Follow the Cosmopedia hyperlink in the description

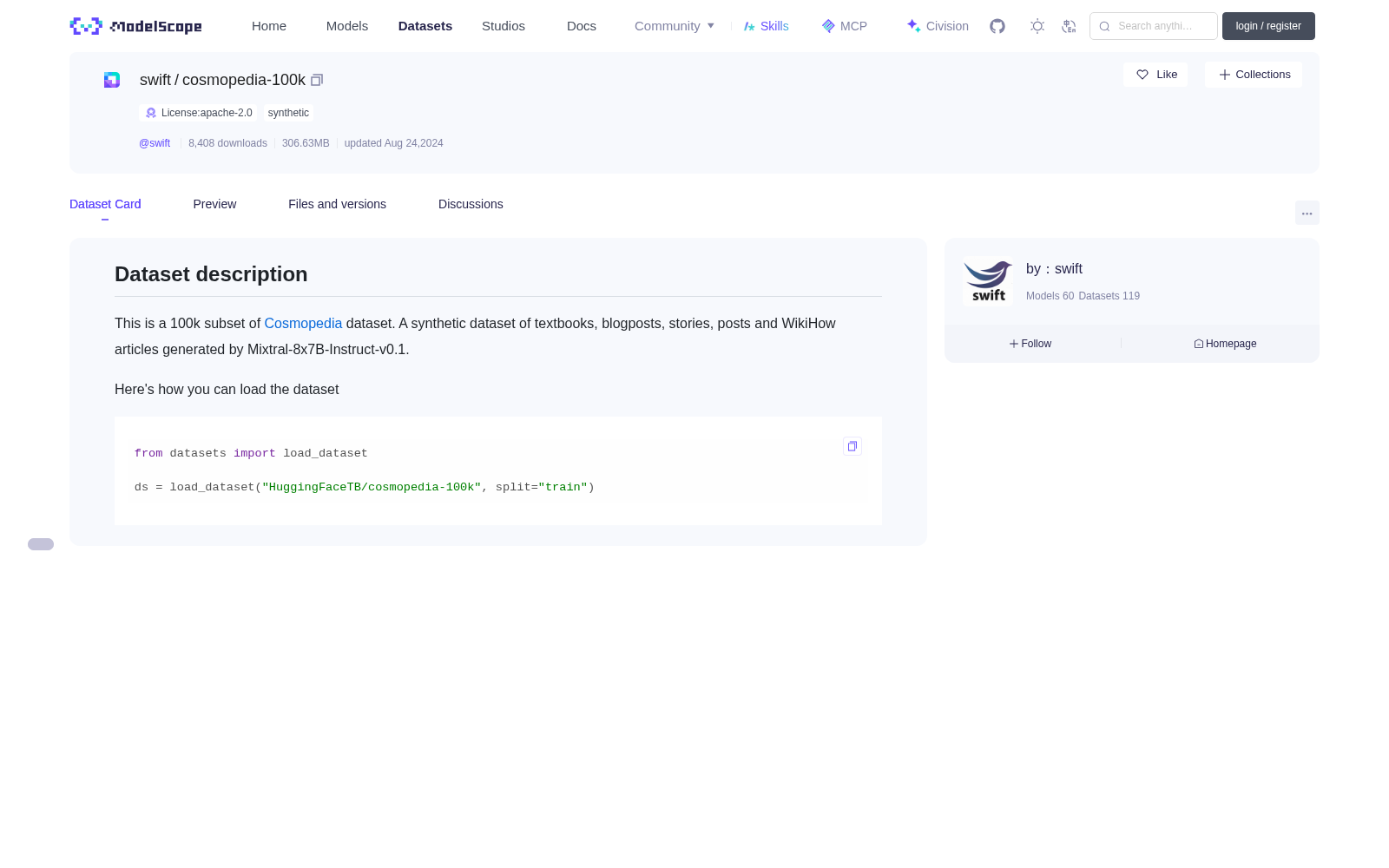(303, 324)
